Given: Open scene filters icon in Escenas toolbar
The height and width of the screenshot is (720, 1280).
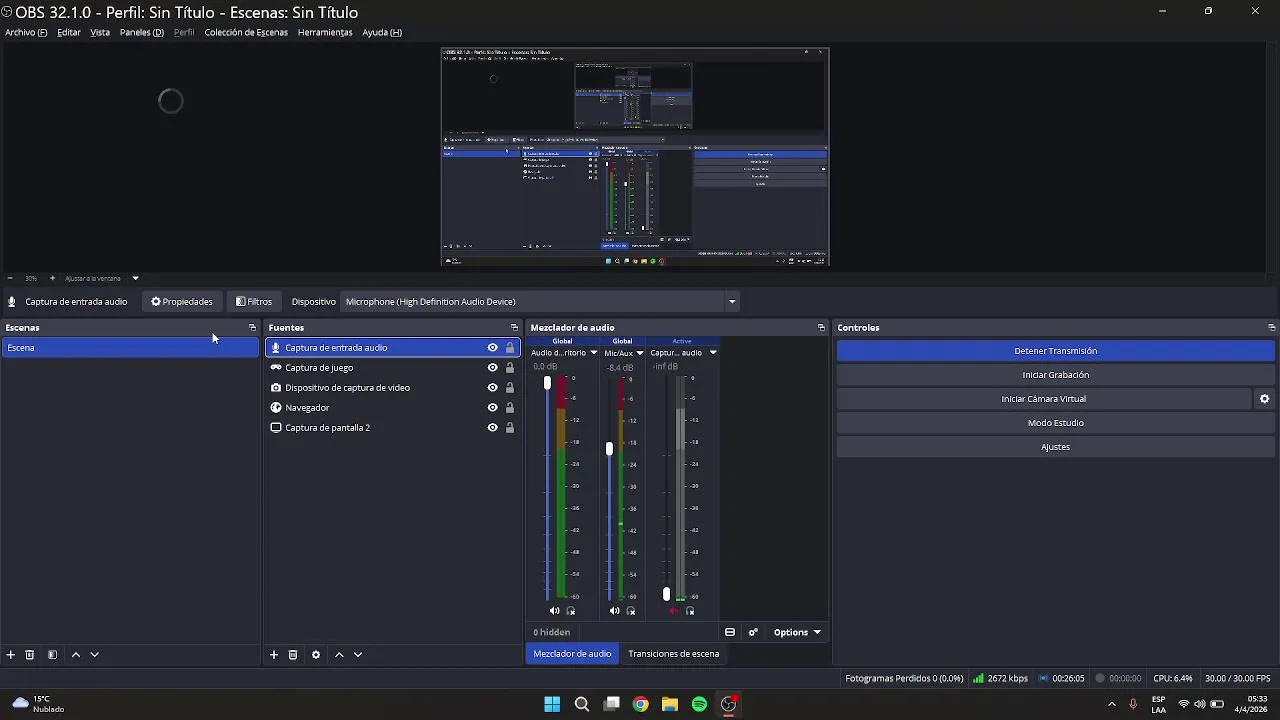Looking at the screenshot, I should click(52, 655).
